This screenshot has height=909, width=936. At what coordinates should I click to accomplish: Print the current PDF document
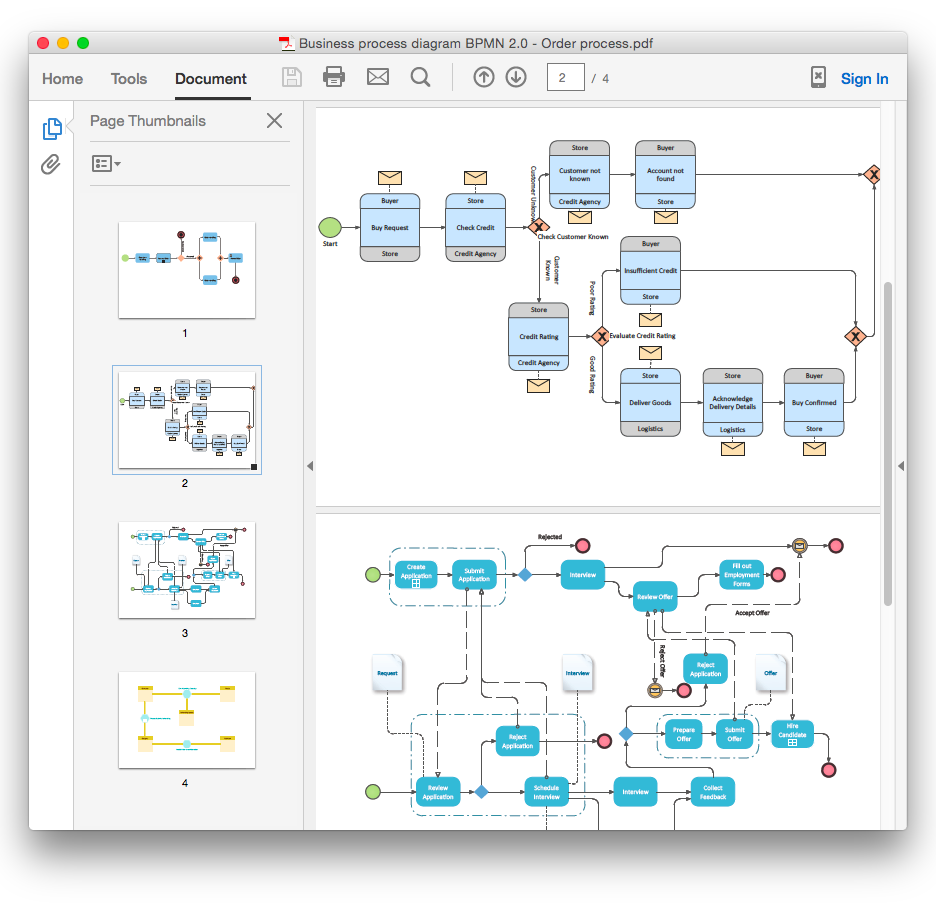point(334,77)
